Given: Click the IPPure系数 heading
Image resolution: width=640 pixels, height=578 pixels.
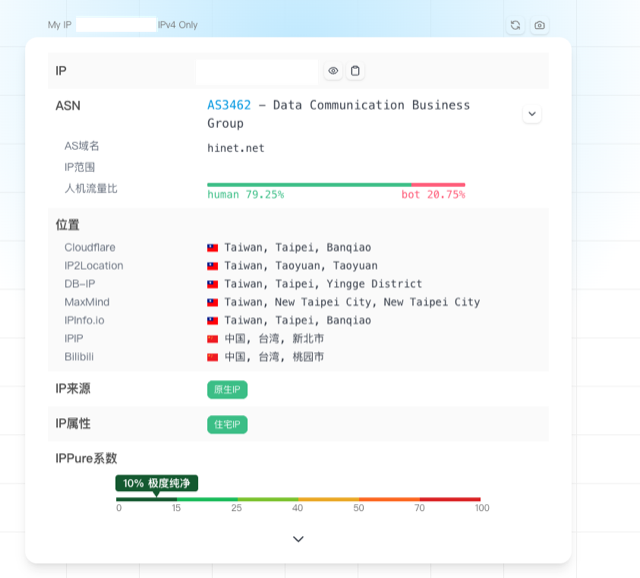Looking at the screenshot, I should (x=86, y=458).
